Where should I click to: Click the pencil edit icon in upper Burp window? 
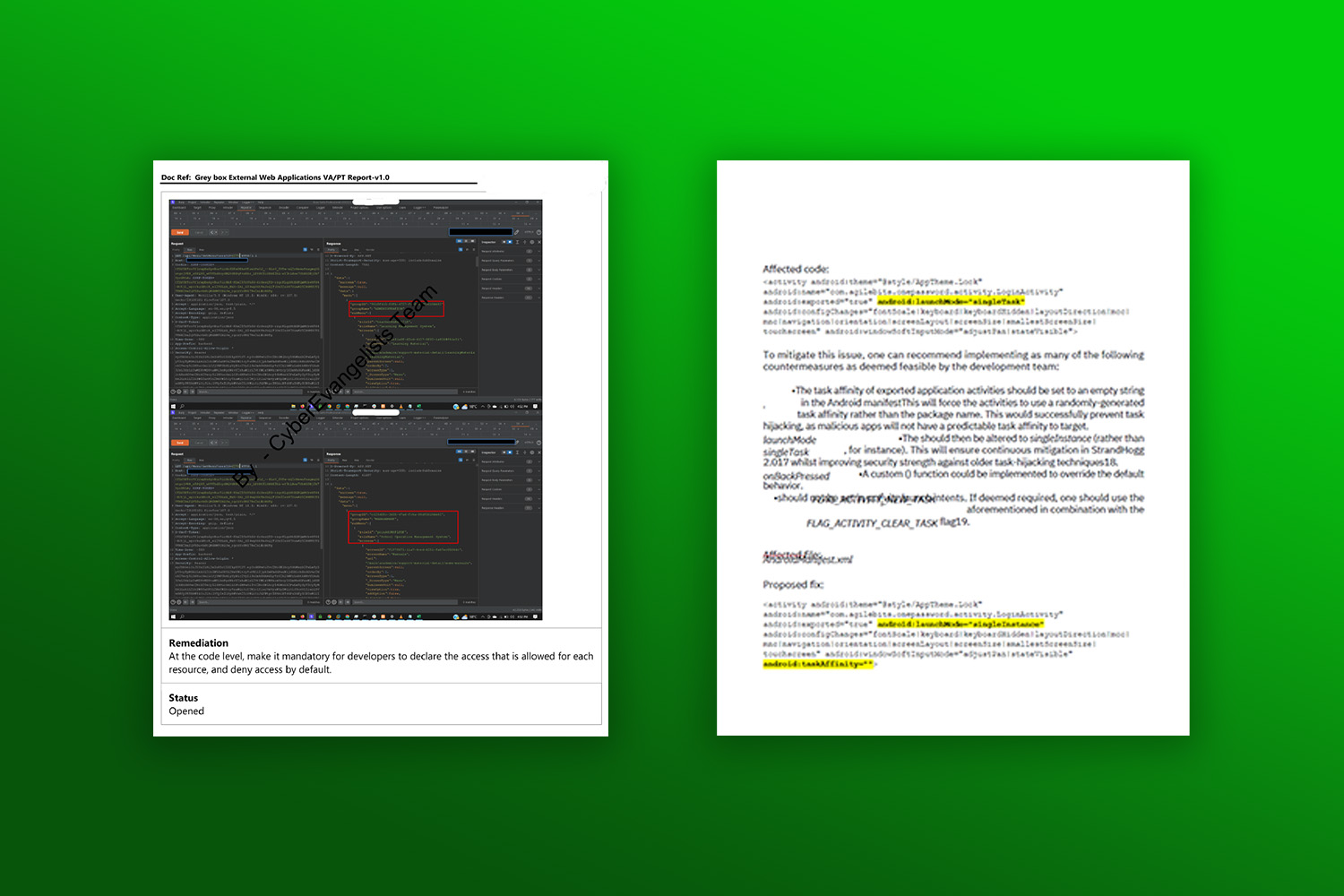pyautogui.click(x=516, y=232)
